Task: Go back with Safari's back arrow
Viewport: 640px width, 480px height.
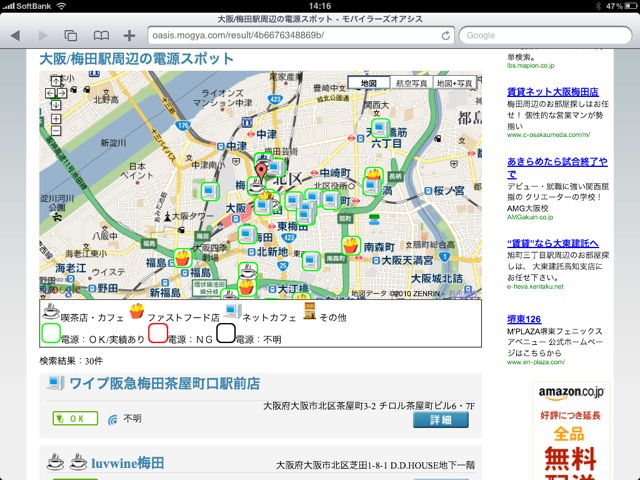Action: pos(15,36)
